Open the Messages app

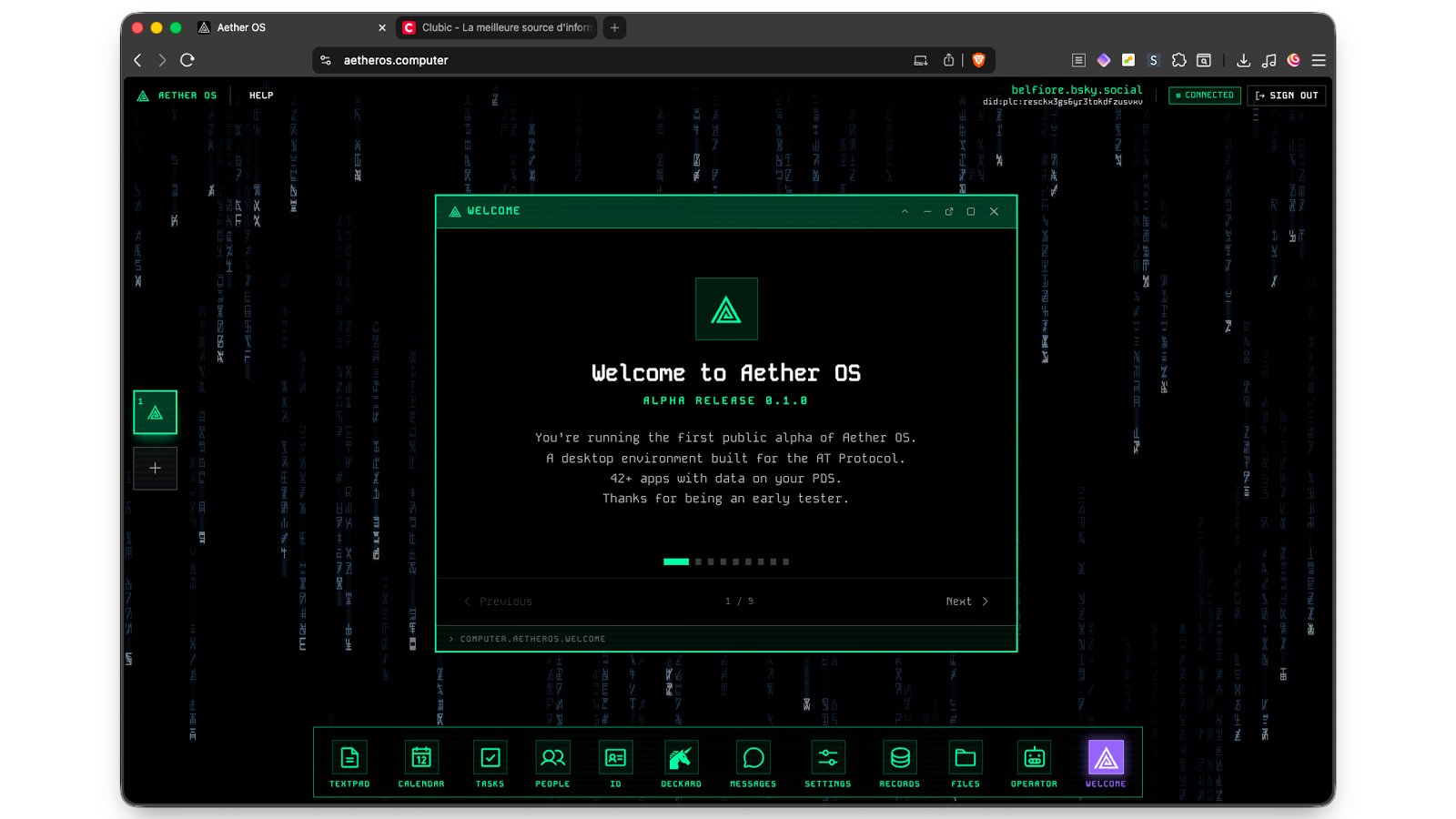coord(753,763)
